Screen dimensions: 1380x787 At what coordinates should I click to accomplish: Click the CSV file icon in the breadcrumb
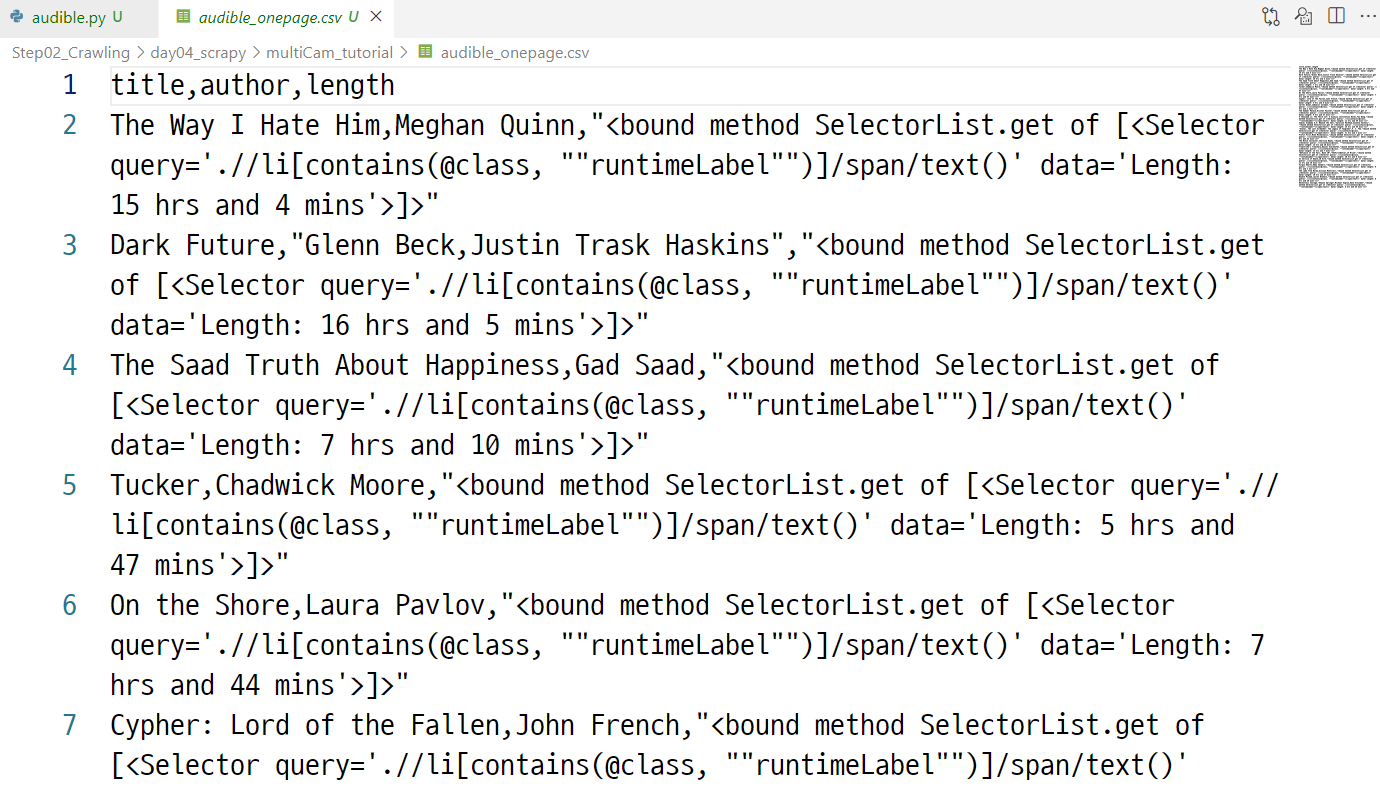425,52
